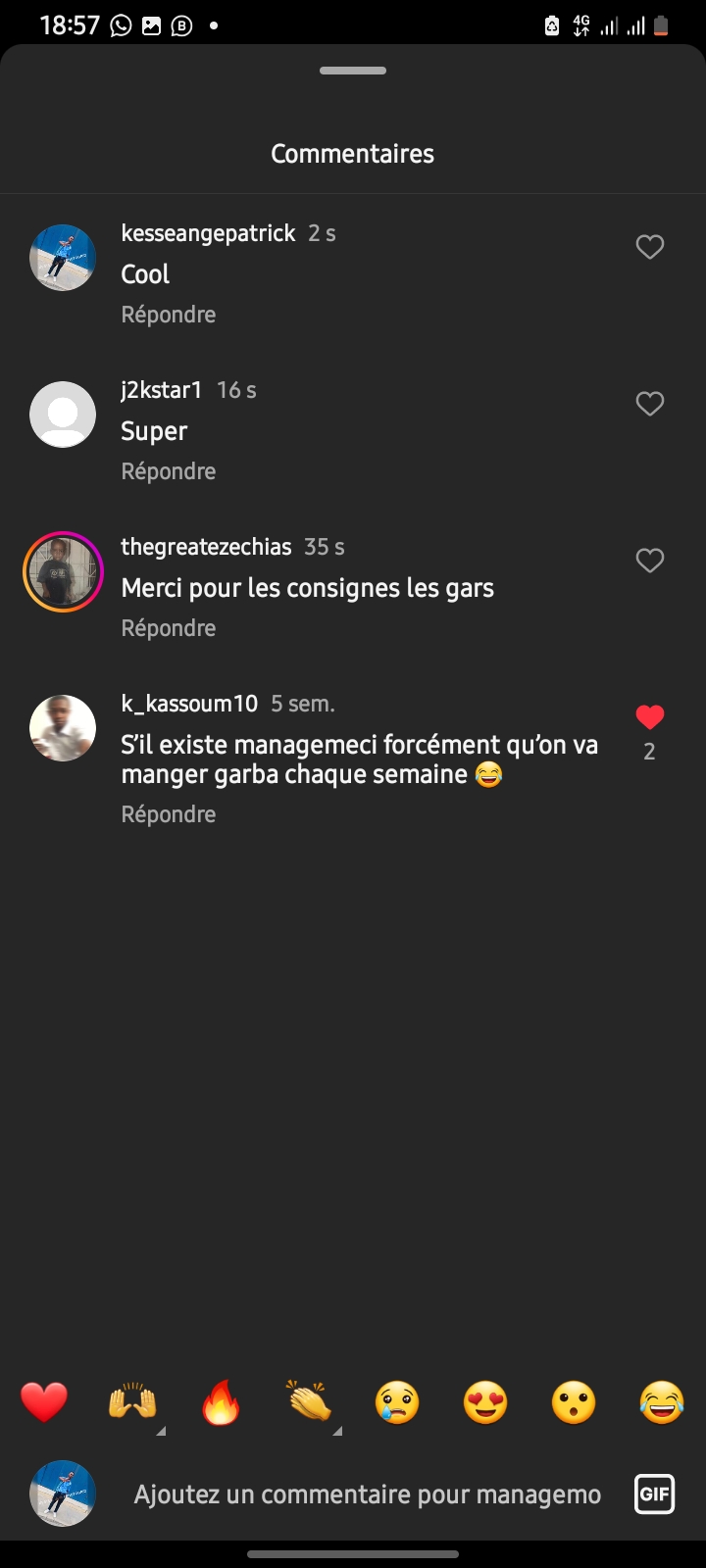Image resolution: width=706 pixels, height=1568 pixels.
Task: Tap the add comment text field
Action: pyautogui.click(x=368, y=1494)
